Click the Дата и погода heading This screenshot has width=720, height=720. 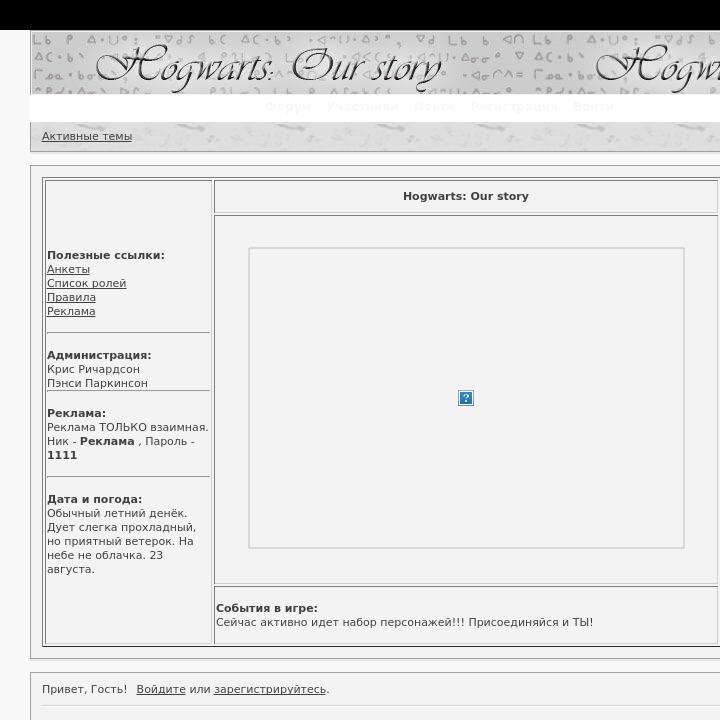[x=95, y=499]
